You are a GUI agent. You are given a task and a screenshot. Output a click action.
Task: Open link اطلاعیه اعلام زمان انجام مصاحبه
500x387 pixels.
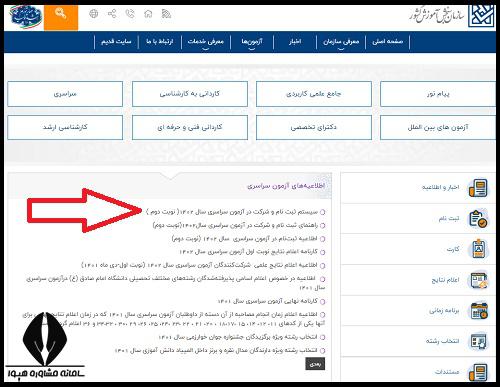pyautogui.click(x=173, y=319)
